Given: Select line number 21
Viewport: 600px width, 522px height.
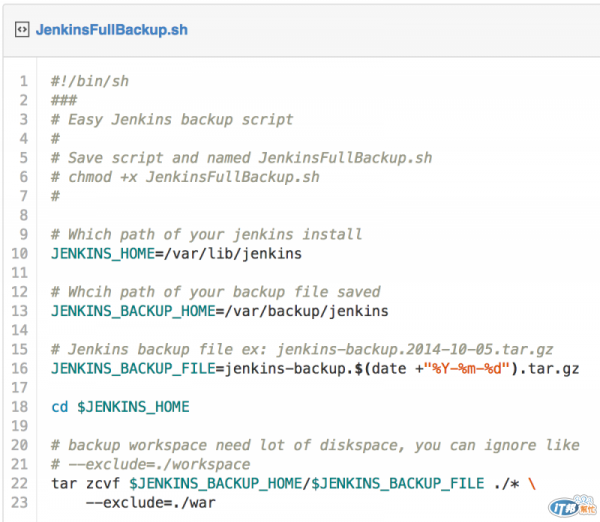Looking at the screenshot, I should pos(20,464).
